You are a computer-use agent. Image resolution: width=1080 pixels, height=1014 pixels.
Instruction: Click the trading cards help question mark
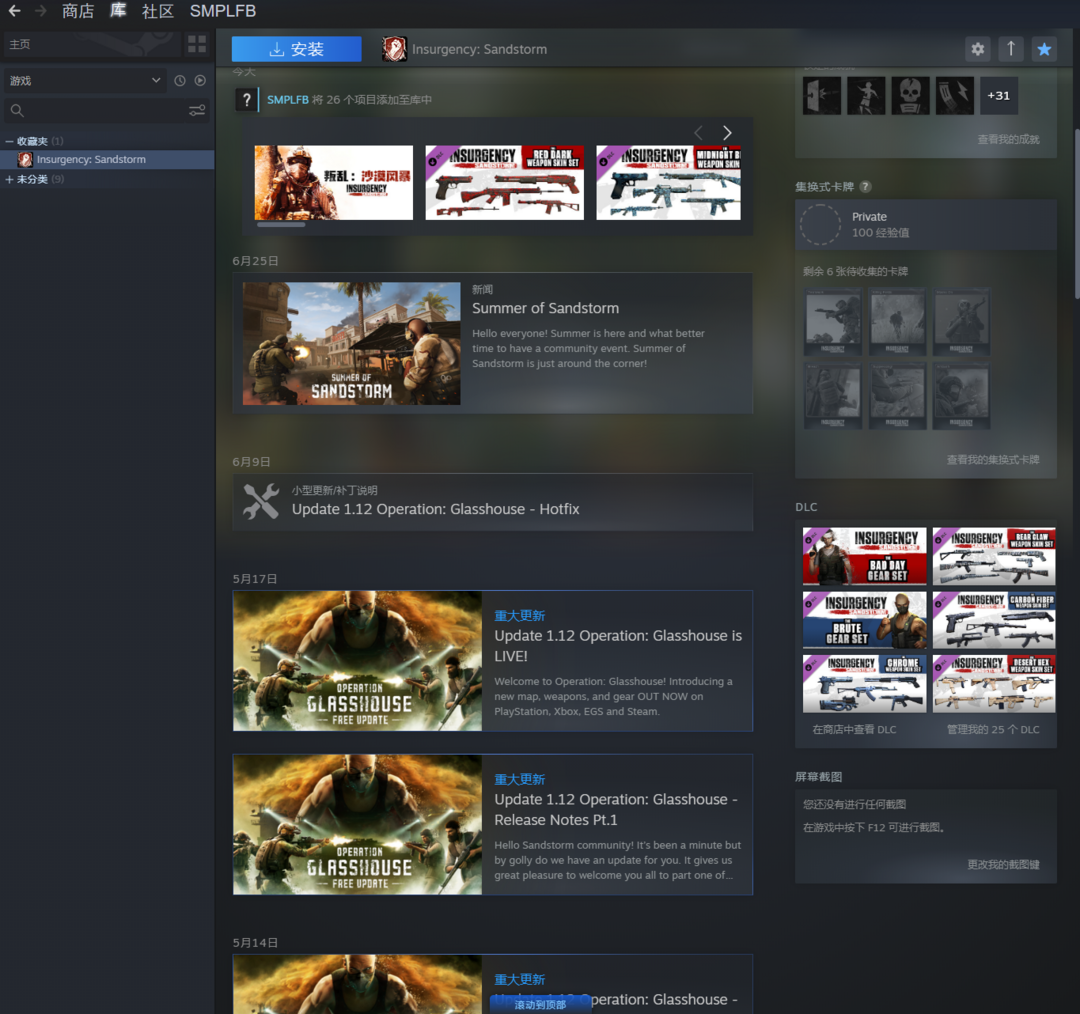coord(865,187)
